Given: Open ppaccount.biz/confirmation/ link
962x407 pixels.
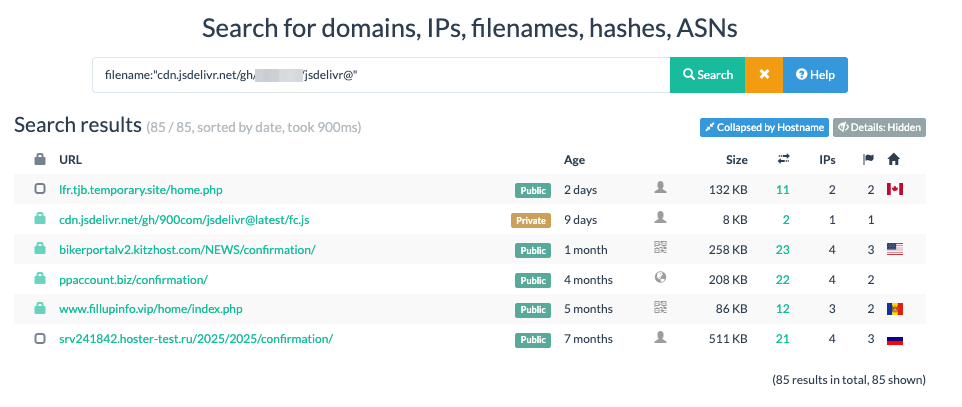Looking at the screenshot, I should click(x=133, y=279).
